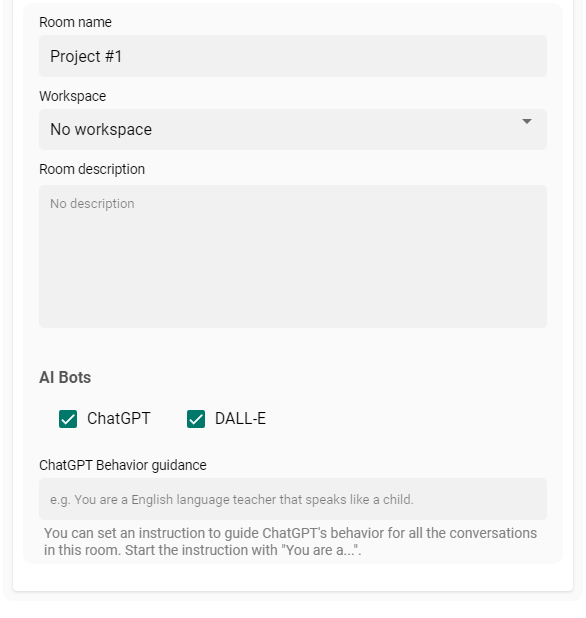Click the "Workspace" label
This screenshot has width=586, height=618.
73,96
